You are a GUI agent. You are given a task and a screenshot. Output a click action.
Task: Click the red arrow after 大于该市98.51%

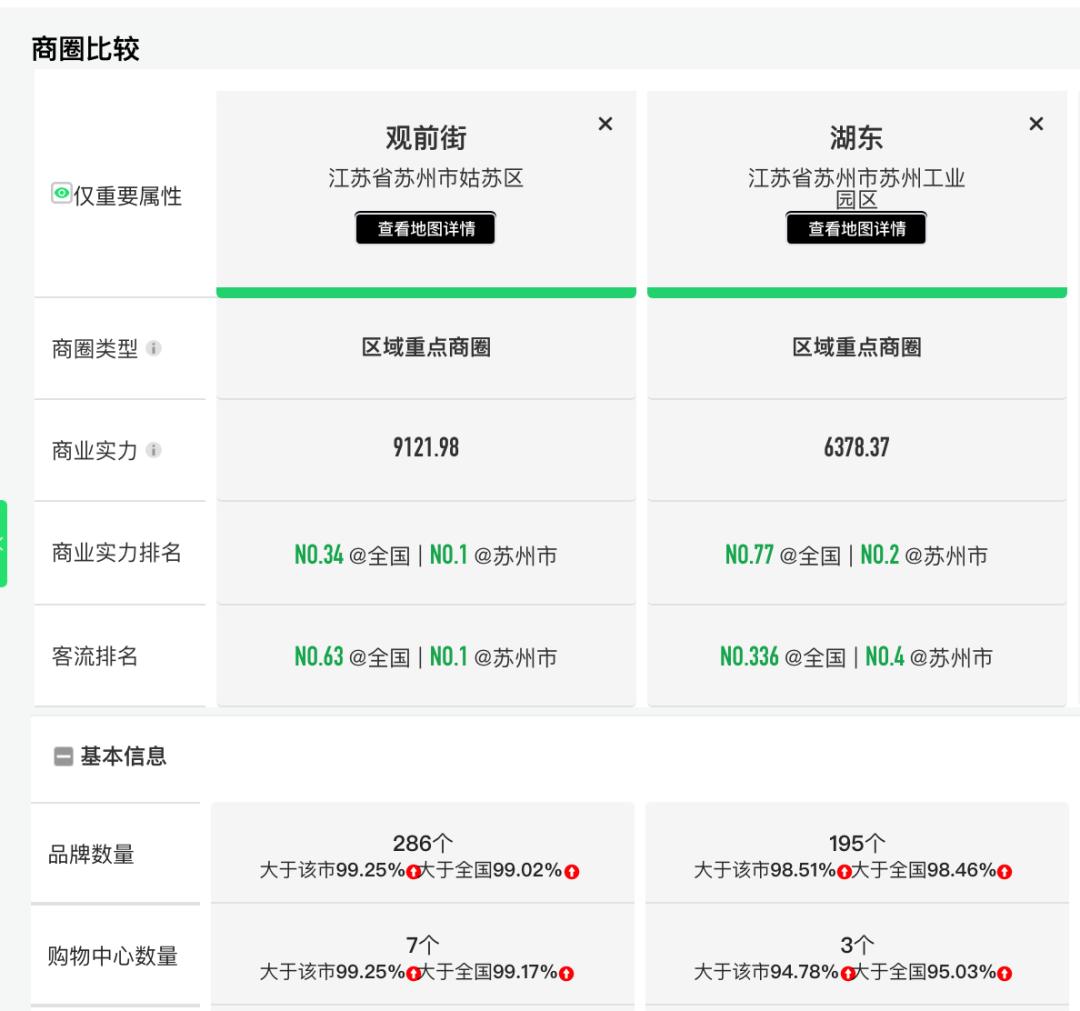(x=844, y=872)
